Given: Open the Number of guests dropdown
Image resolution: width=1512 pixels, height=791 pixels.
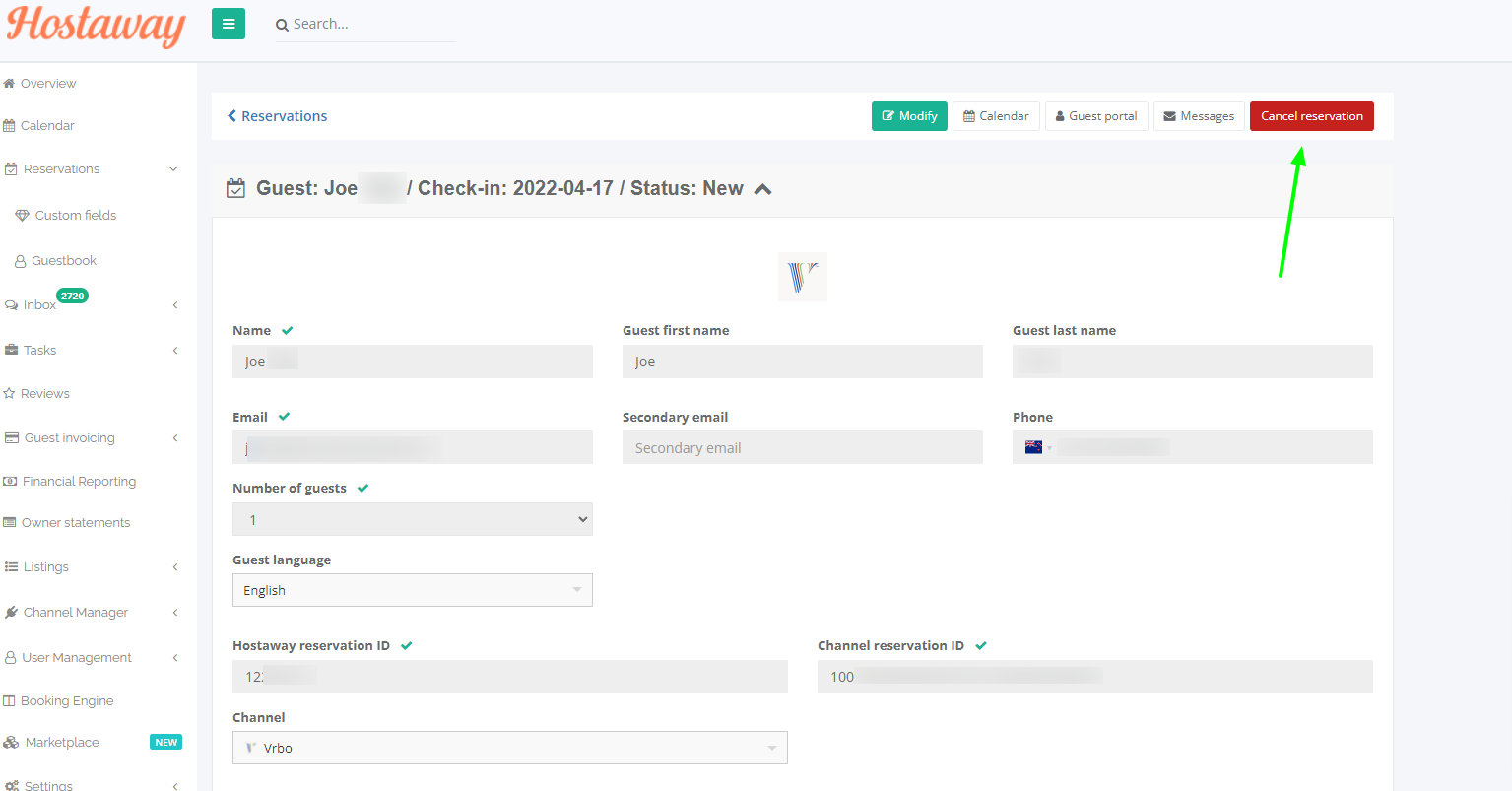Looking at the screenshot, I should pyautogui.click(x=412, y=520).
